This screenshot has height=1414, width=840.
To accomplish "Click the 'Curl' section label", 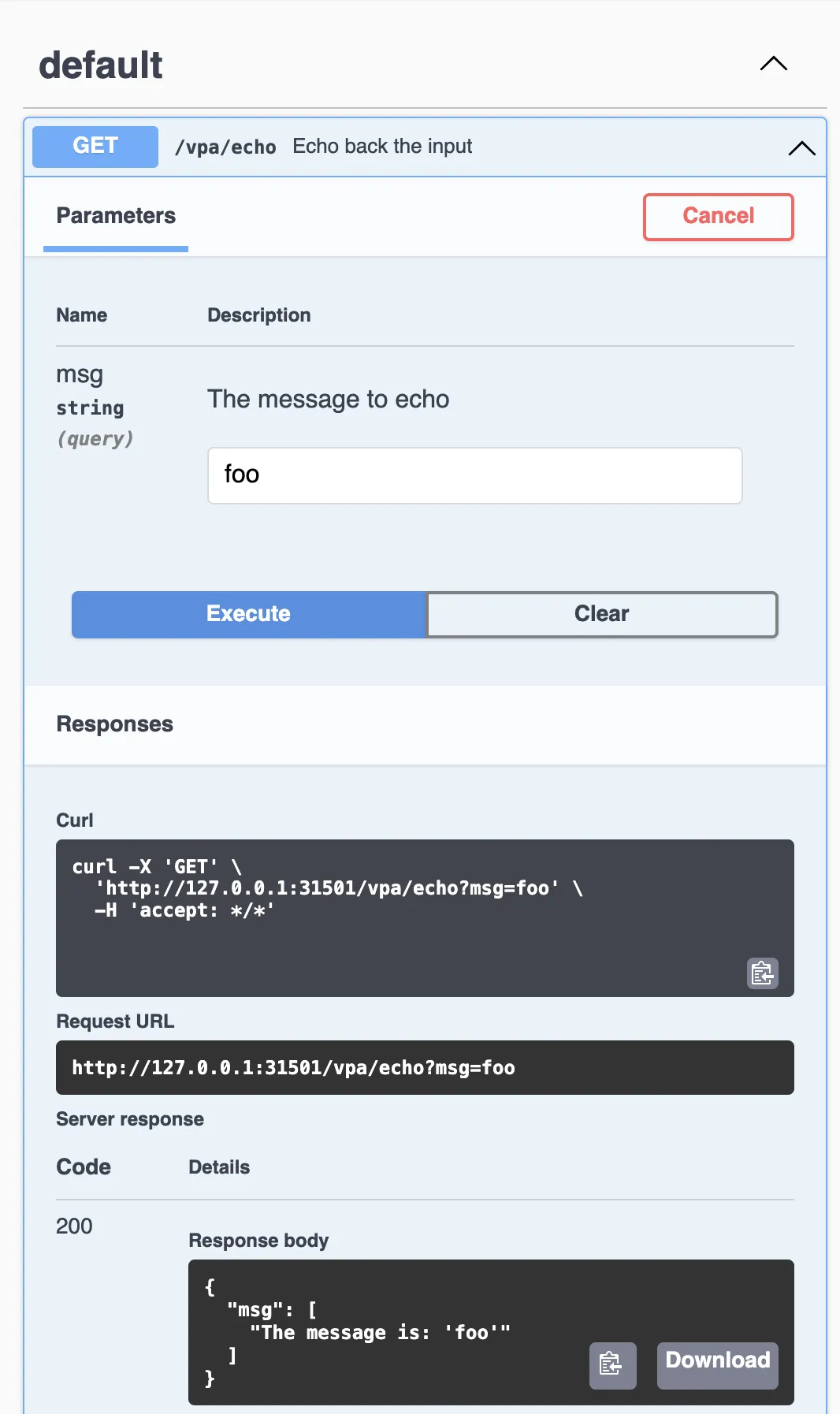I will click(75, 820).
